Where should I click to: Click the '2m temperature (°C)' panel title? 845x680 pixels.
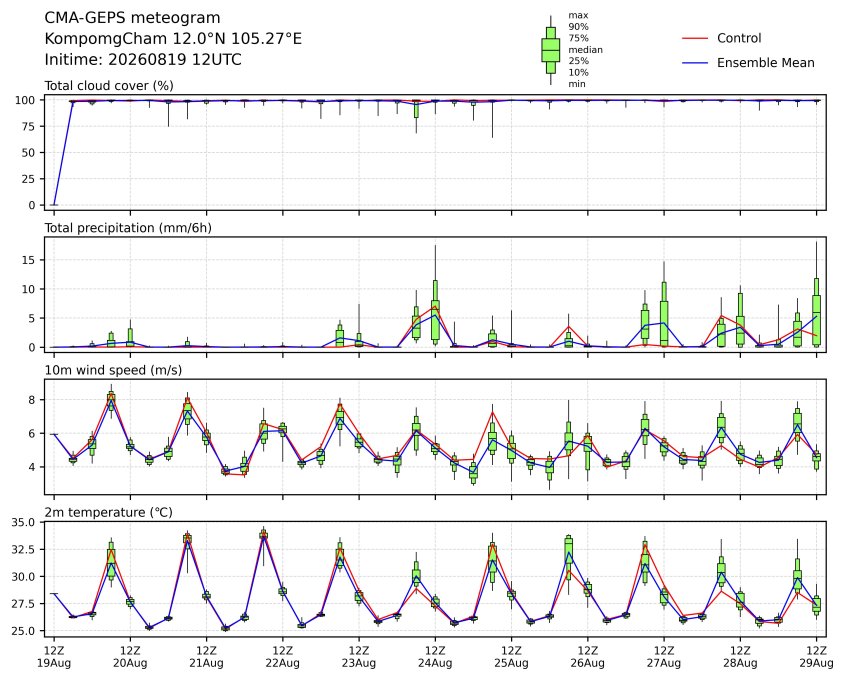[108, 512]
